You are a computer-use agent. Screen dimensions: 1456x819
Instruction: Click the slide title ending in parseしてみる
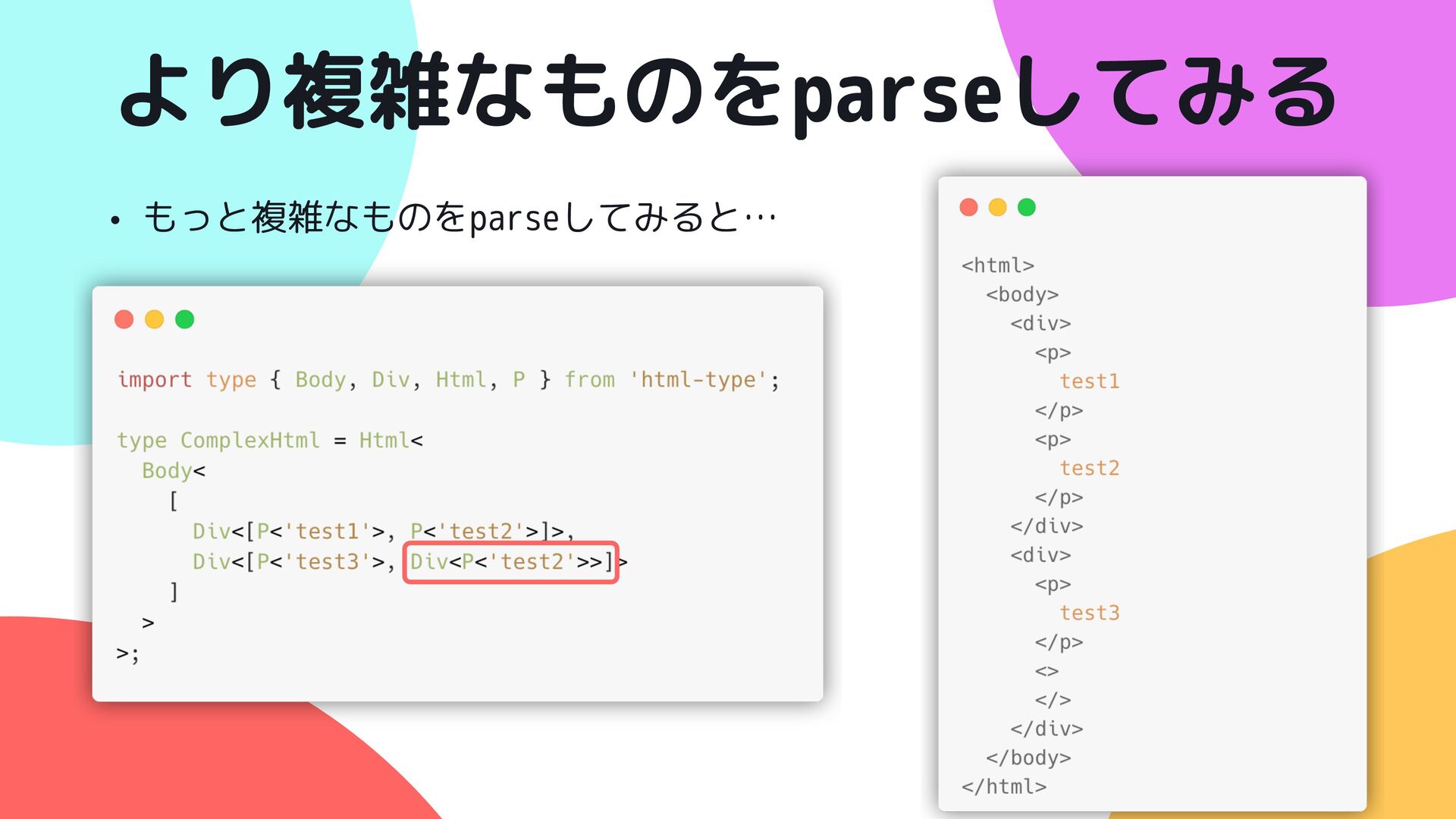click(728, 91)
